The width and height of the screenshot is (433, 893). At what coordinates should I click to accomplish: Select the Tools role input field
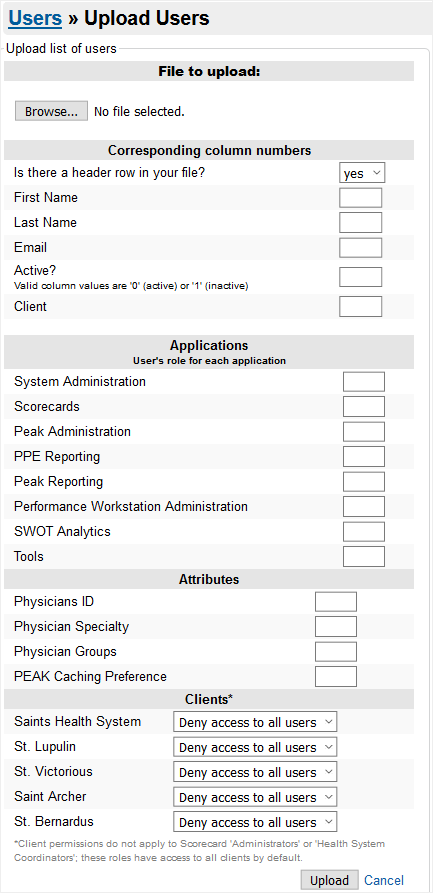(x=364, y=556)
